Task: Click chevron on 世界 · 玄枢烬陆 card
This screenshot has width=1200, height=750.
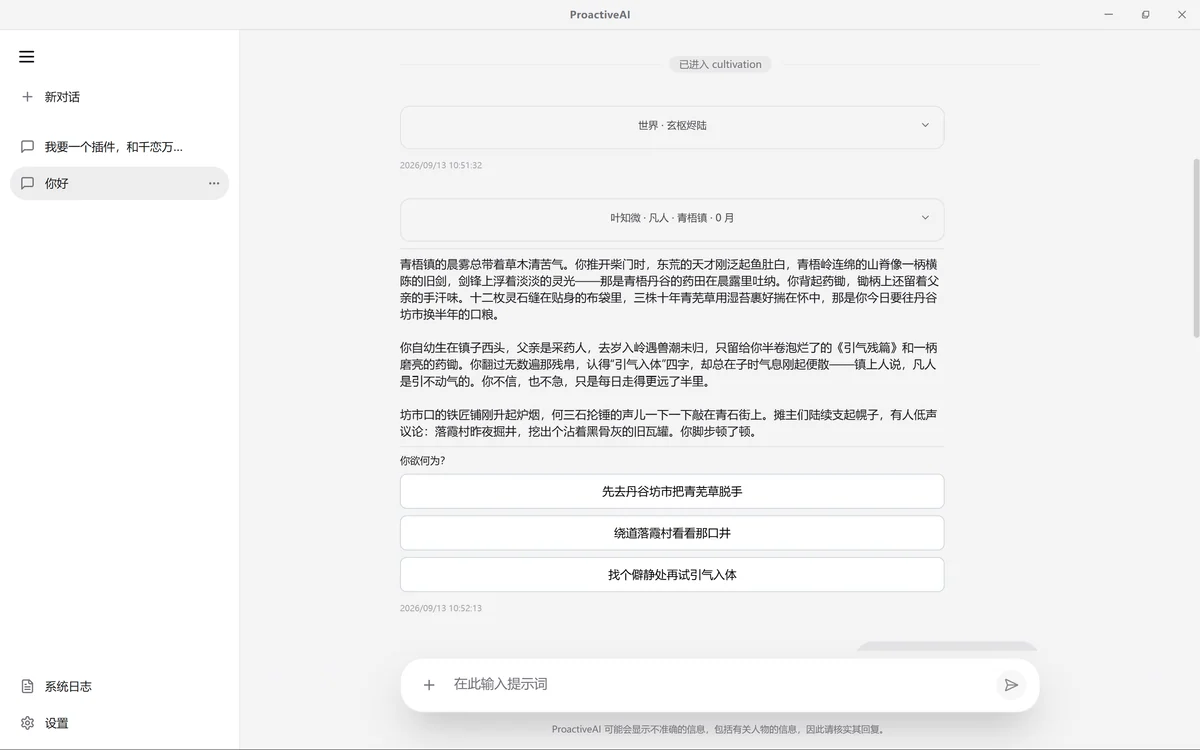Action: point(925,126)
